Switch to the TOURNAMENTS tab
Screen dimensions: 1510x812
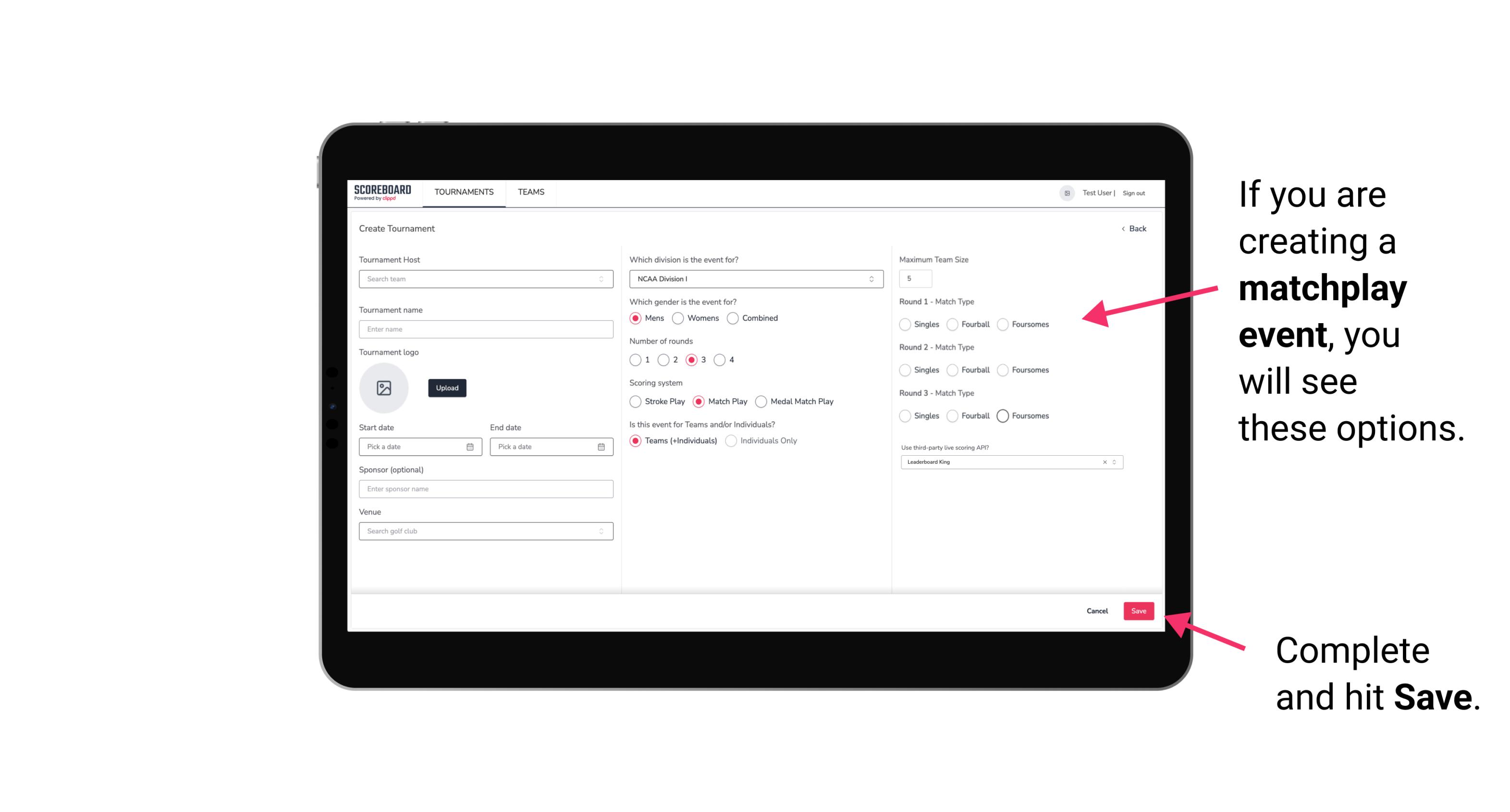tap(462, 192)
